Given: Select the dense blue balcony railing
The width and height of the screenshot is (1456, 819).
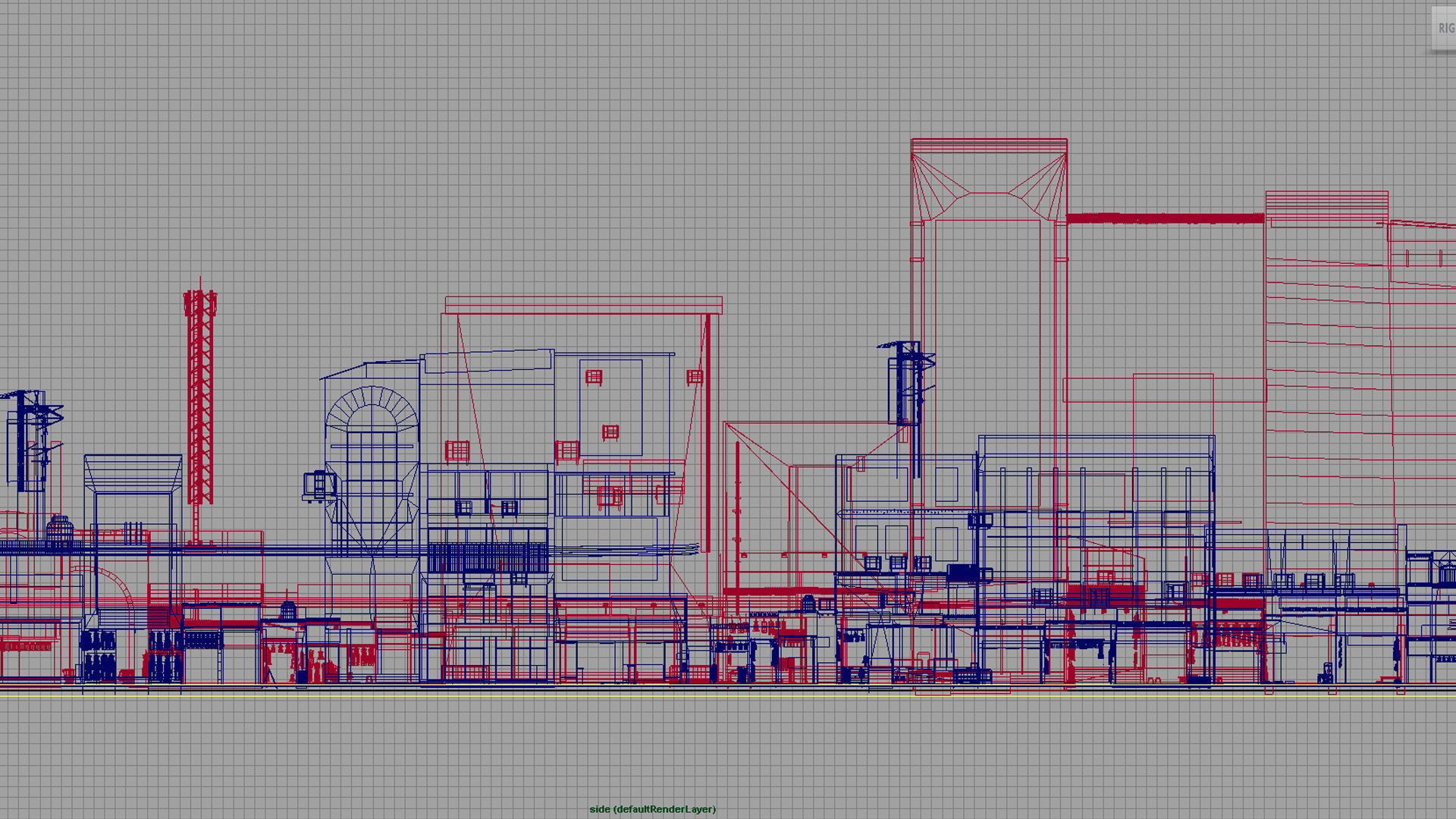Looking at the screenshot, I should [488, 558].
